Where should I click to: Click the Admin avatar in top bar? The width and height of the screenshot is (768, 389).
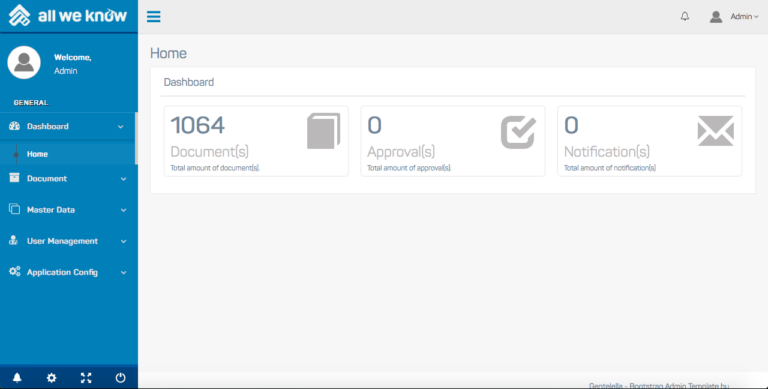click(x=716, y=17)
